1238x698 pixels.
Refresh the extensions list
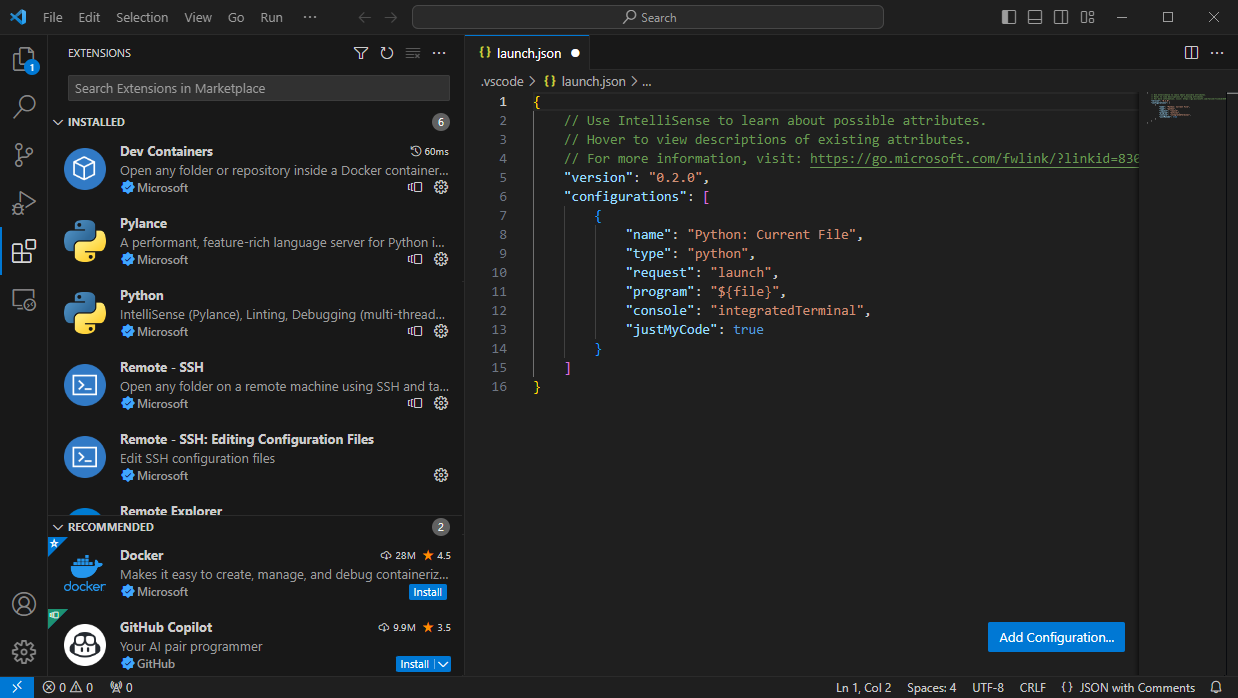387,53
